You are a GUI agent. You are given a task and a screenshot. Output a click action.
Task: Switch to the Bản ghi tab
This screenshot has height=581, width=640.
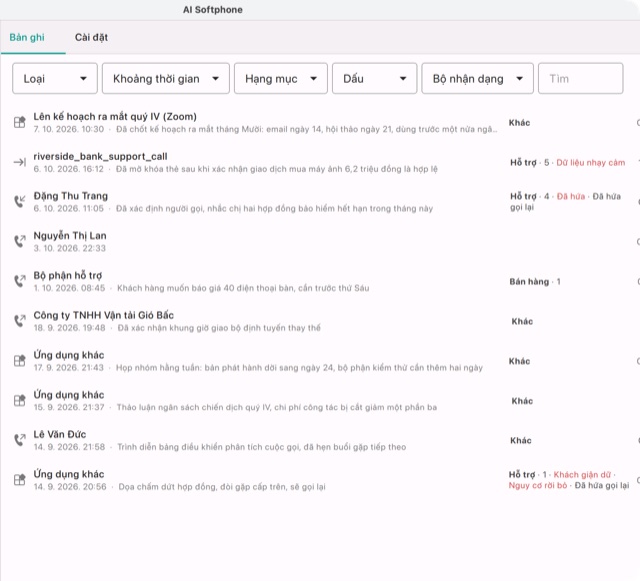click(27, 37)
